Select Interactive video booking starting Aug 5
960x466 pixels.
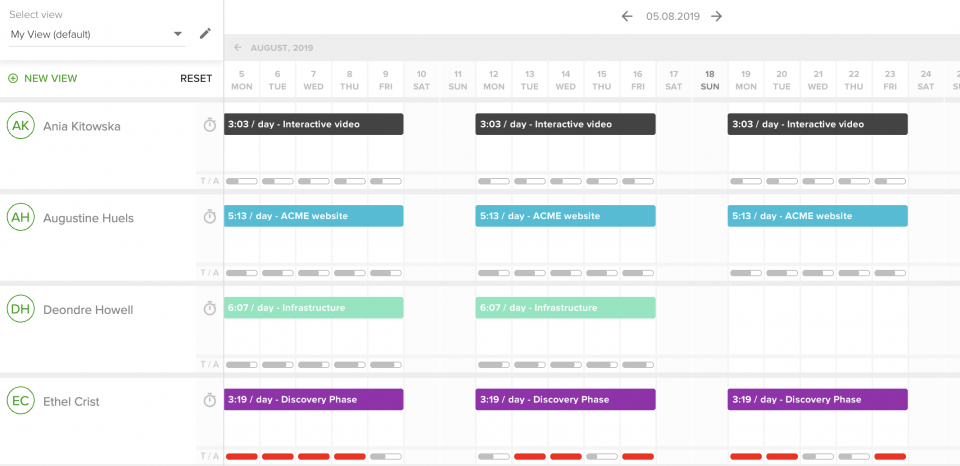[x=313, y=124]
